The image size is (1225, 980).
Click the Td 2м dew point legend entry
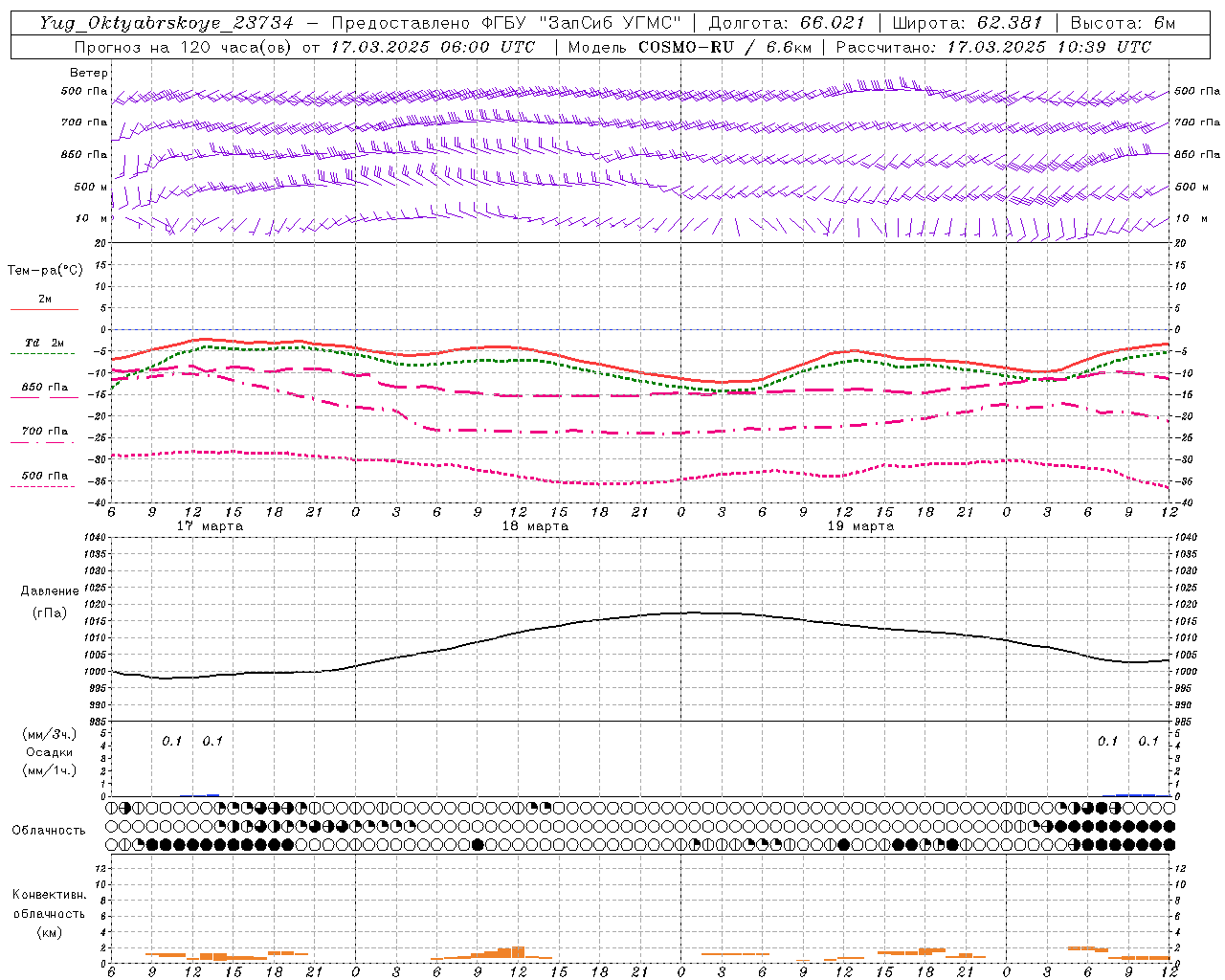click(45, 343)
